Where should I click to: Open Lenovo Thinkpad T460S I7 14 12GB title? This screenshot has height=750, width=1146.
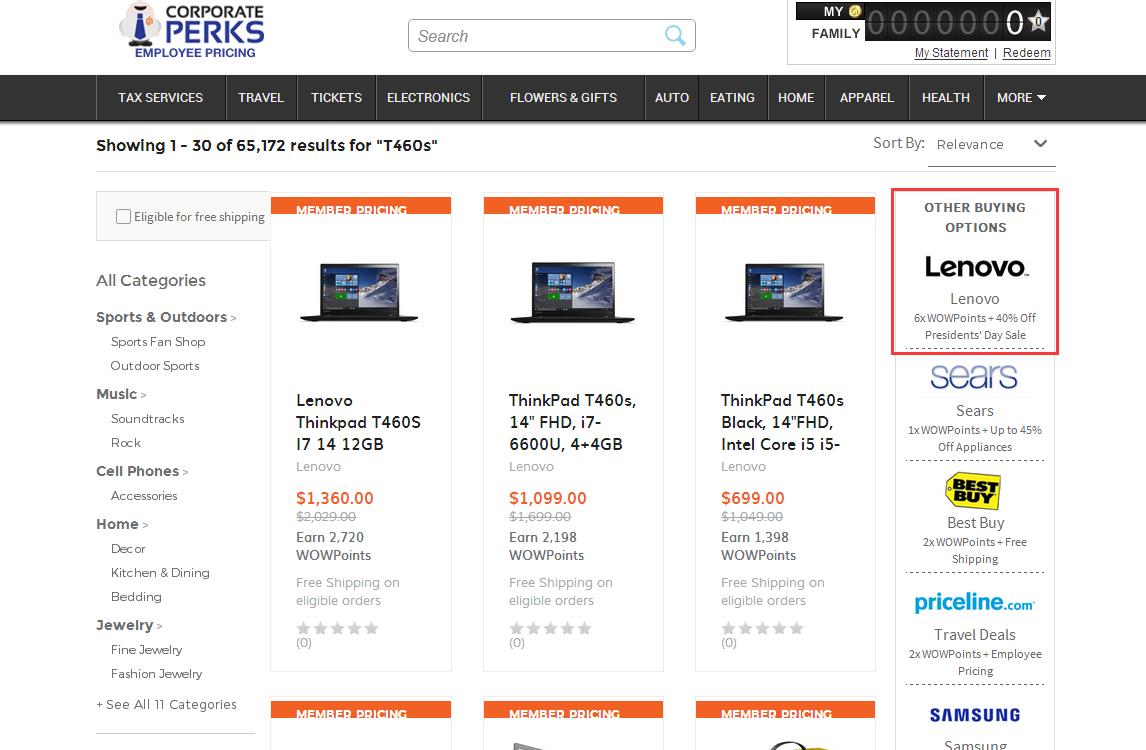click(x=358, y=423)
